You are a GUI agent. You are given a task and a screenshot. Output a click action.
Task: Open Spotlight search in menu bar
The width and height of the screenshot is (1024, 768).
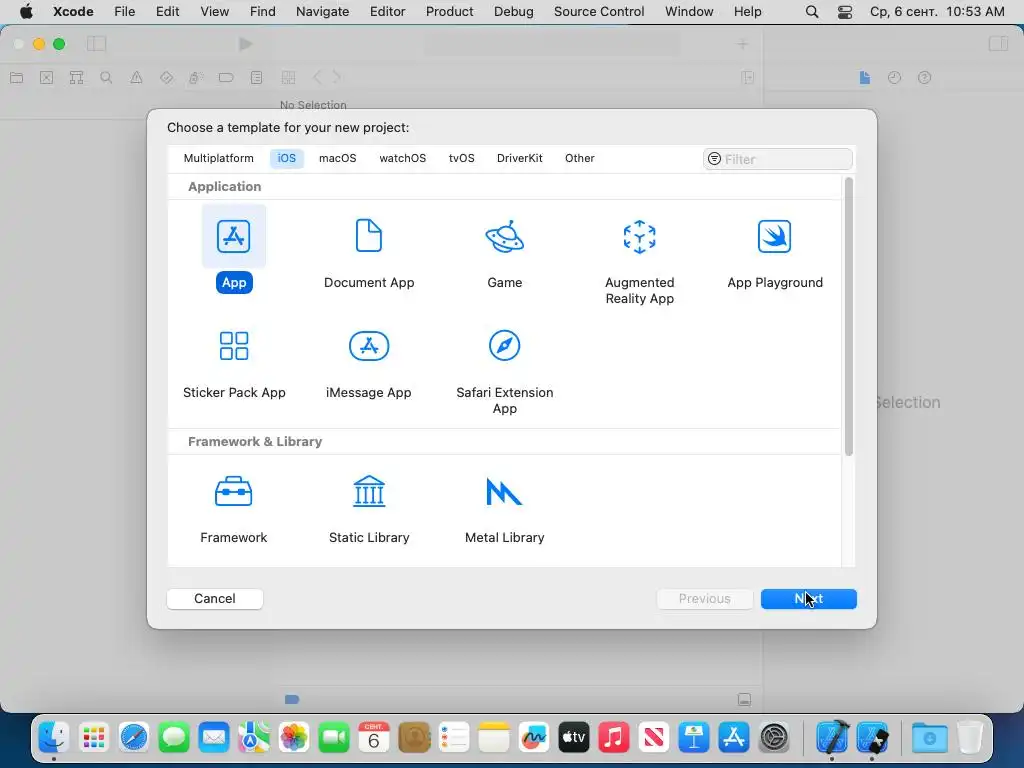click(x=812, y=12)
